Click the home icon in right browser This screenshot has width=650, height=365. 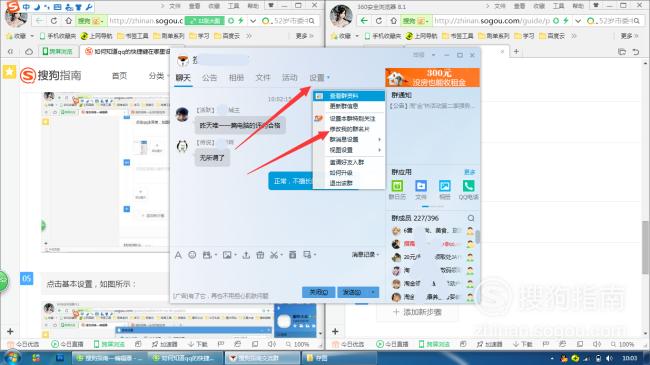pyautogui.click(x=393, y=21)
